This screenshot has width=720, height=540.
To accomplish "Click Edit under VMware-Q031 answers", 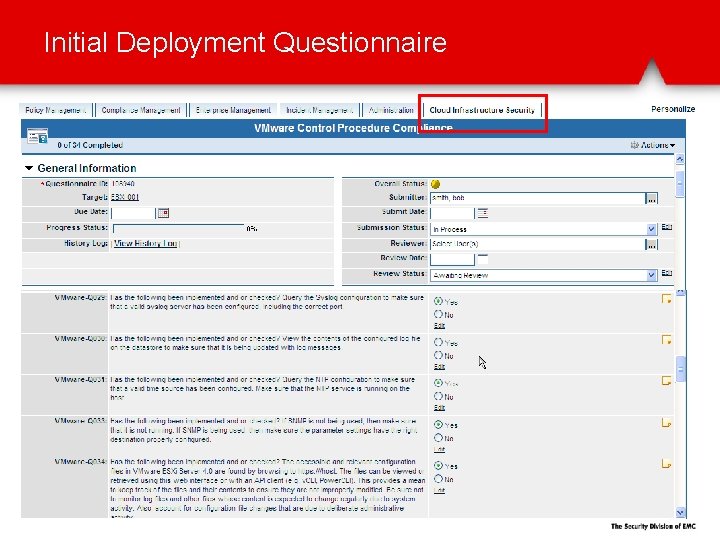I will (439, 407).
